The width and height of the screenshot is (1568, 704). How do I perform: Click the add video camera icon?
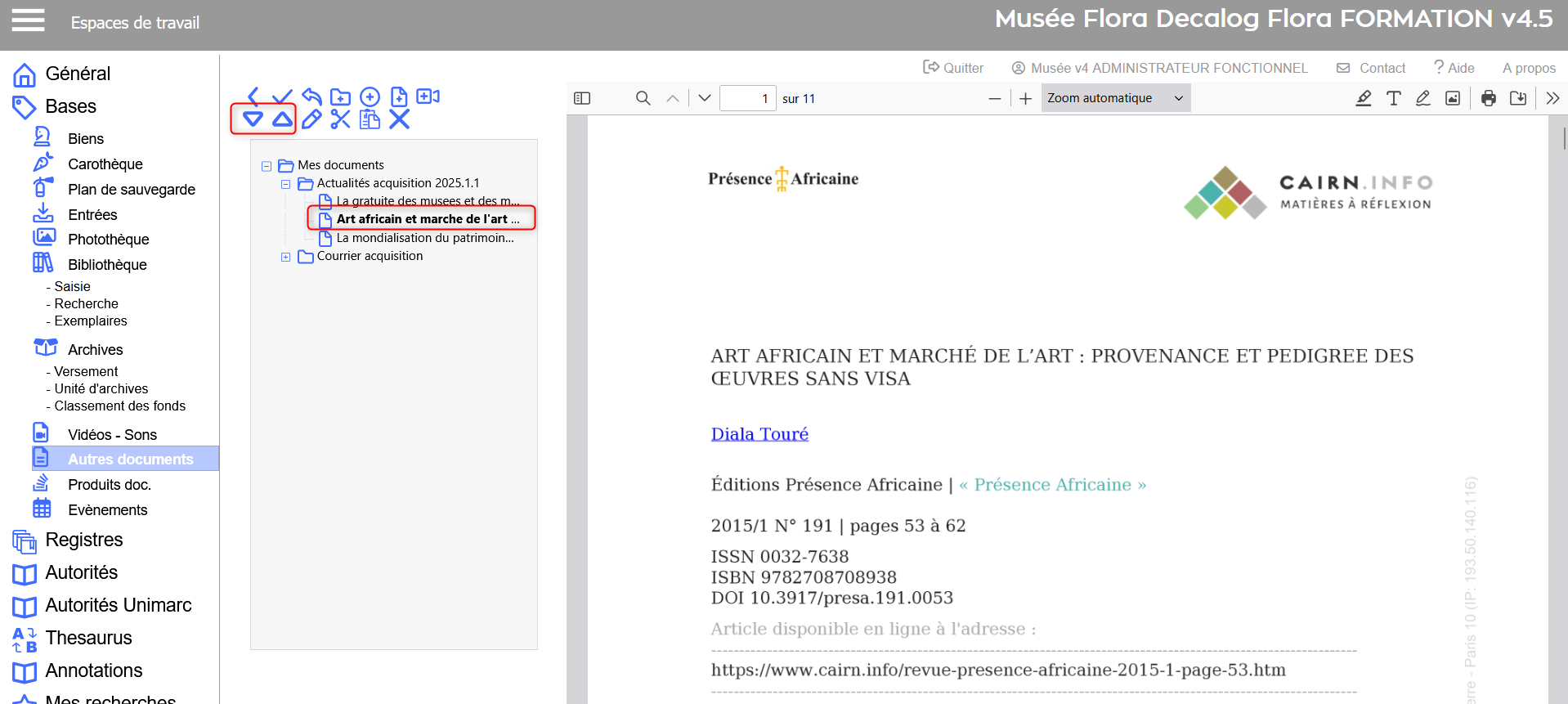(428, 96)
